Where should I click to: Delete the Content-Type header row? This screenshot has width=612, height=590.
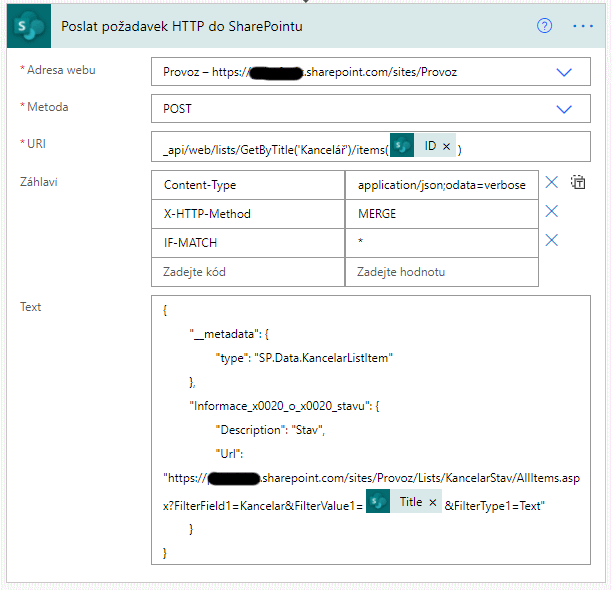552,182
